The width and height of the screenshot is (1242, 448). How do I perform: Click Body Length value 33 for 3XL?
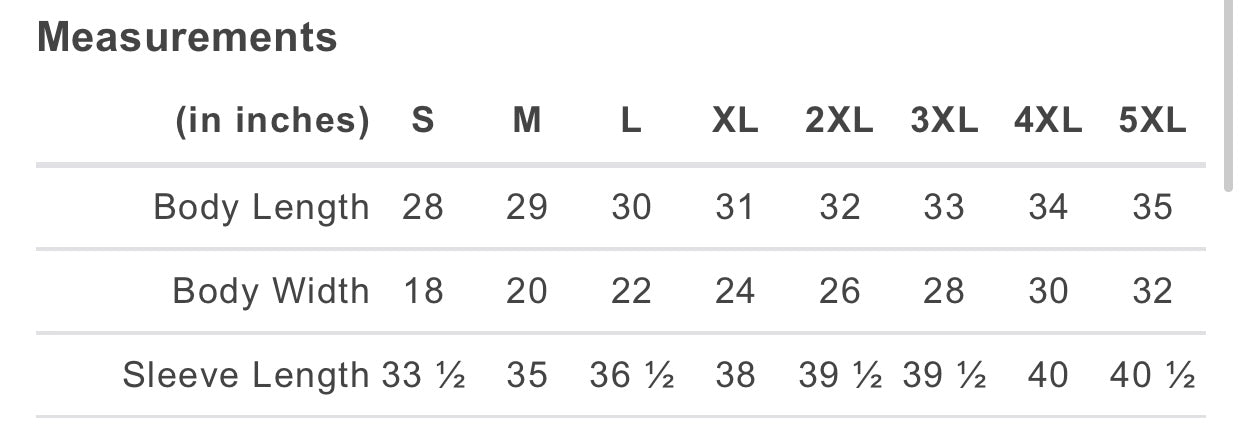click(x=944, y=207)
